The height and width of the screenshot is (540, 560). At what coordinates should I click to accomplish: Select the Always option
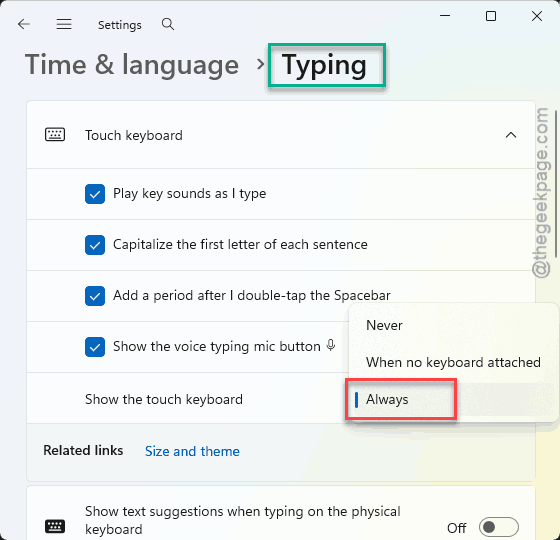[x=454, y=399]
